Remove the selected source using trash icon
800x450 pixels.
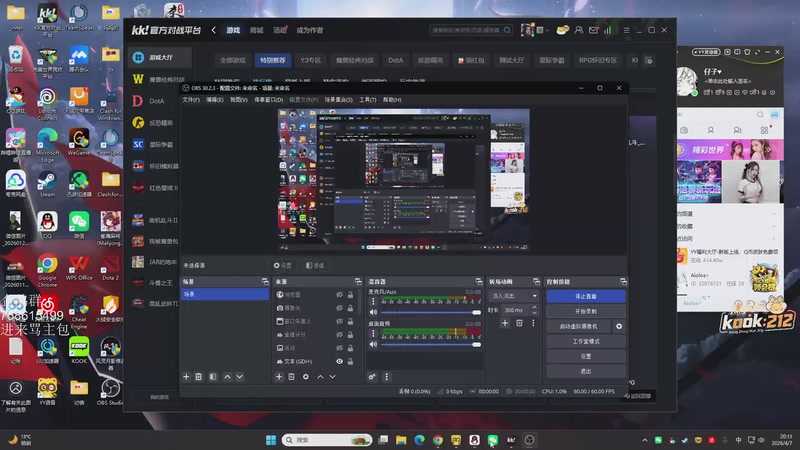(x=291, y=377)
